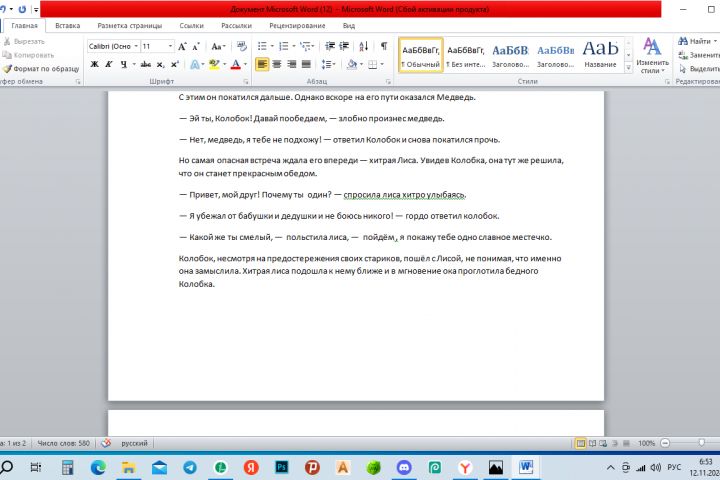Screen dimensions: 720x480
Task: Open the Рецензирование tab
Action: (297, 26)
